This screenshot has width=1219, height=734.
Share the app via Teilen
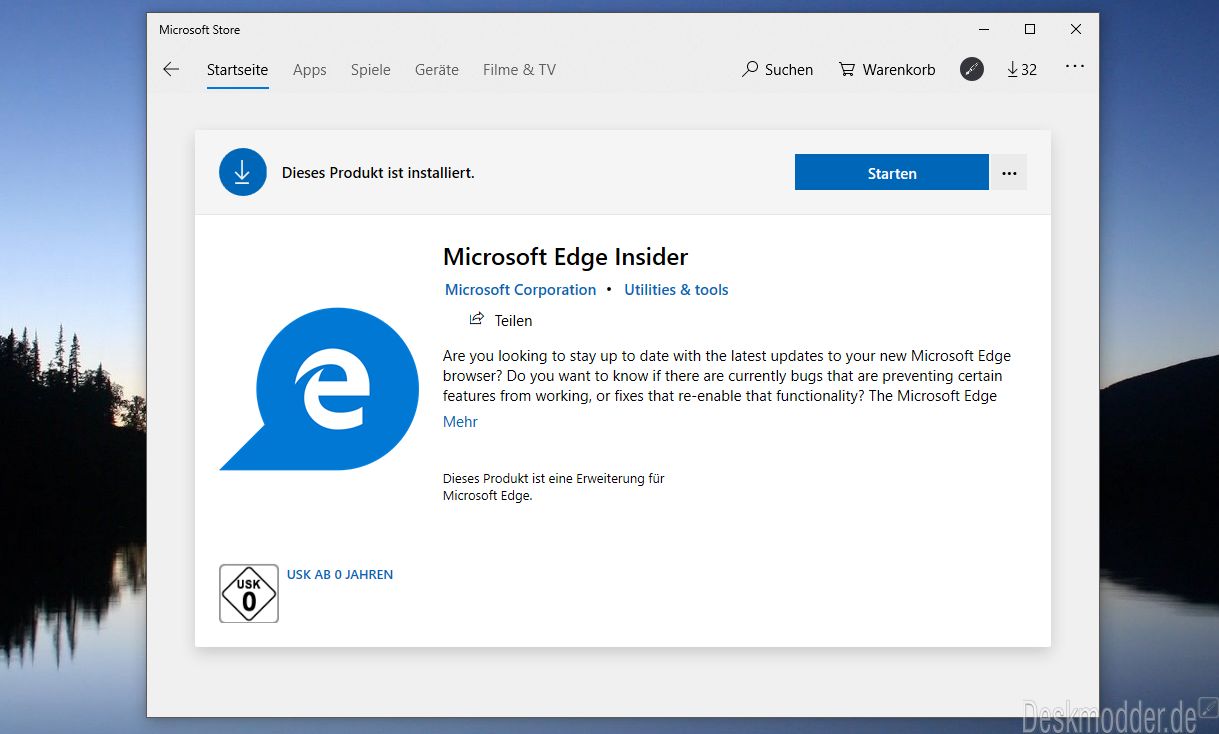[x=501, y=320]
